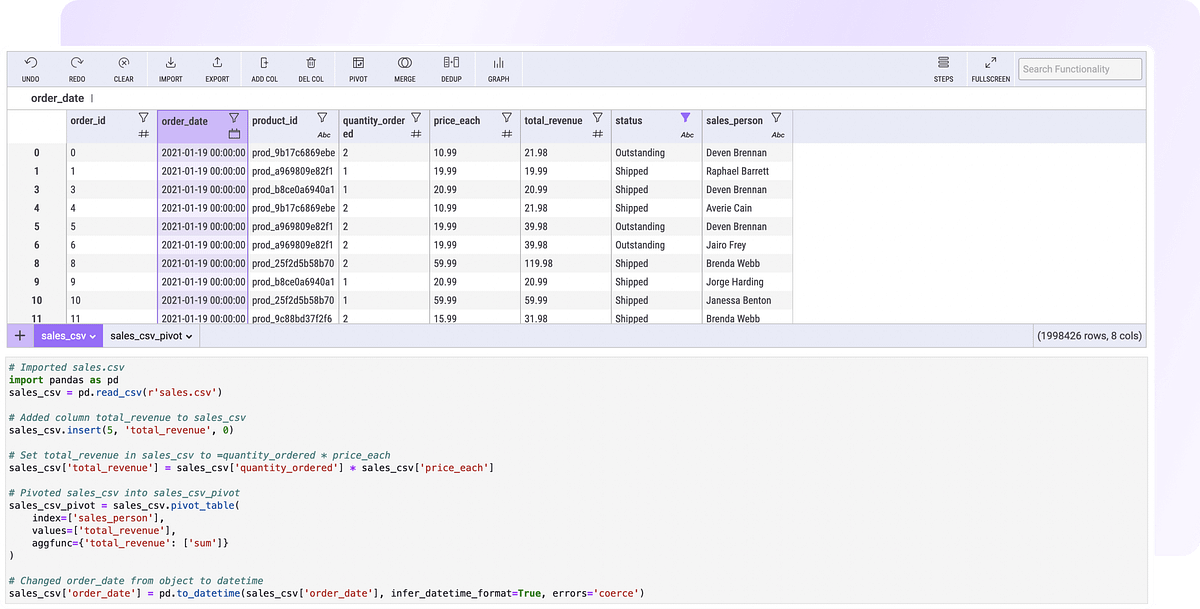Open the datetime type selector on order_date
Viewport: 1200px width, 609px height.
point(235,131)
